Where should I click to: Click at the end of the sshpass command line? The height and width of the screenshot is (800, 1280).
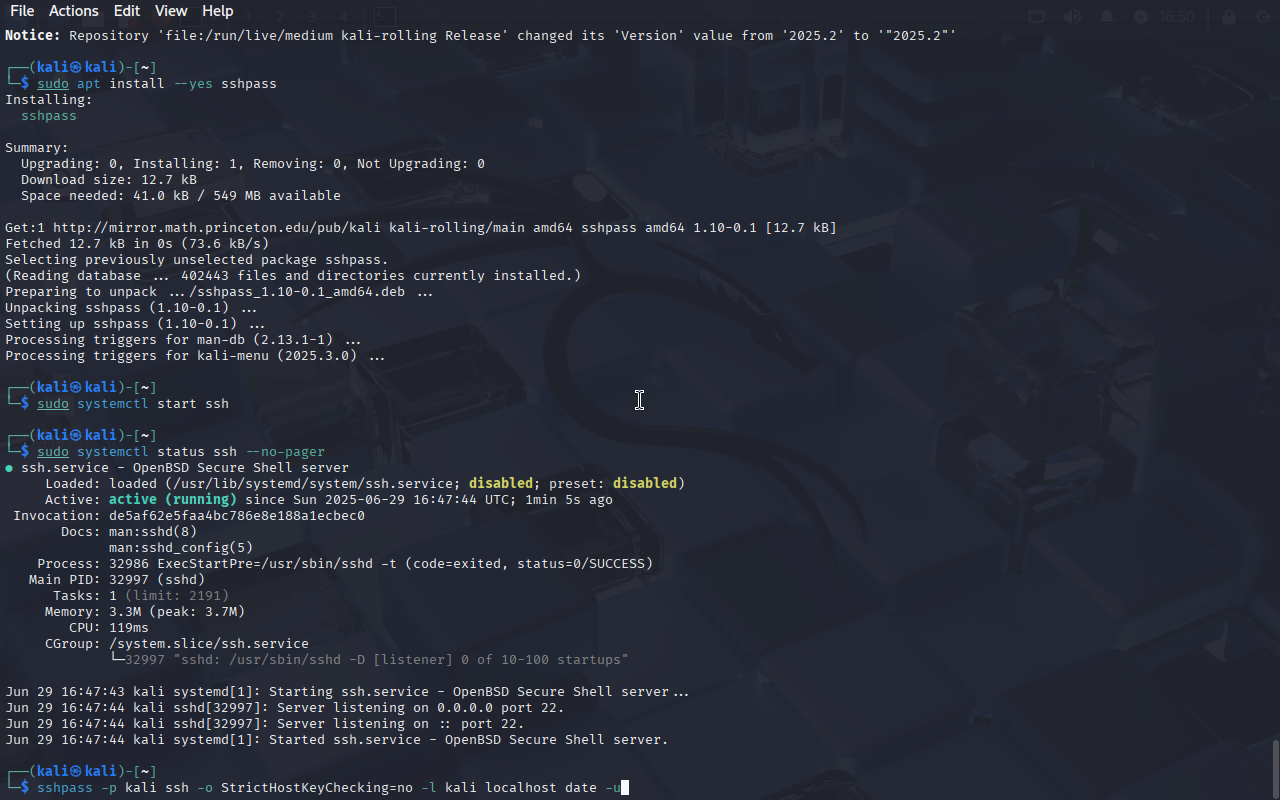coord(625,788)
